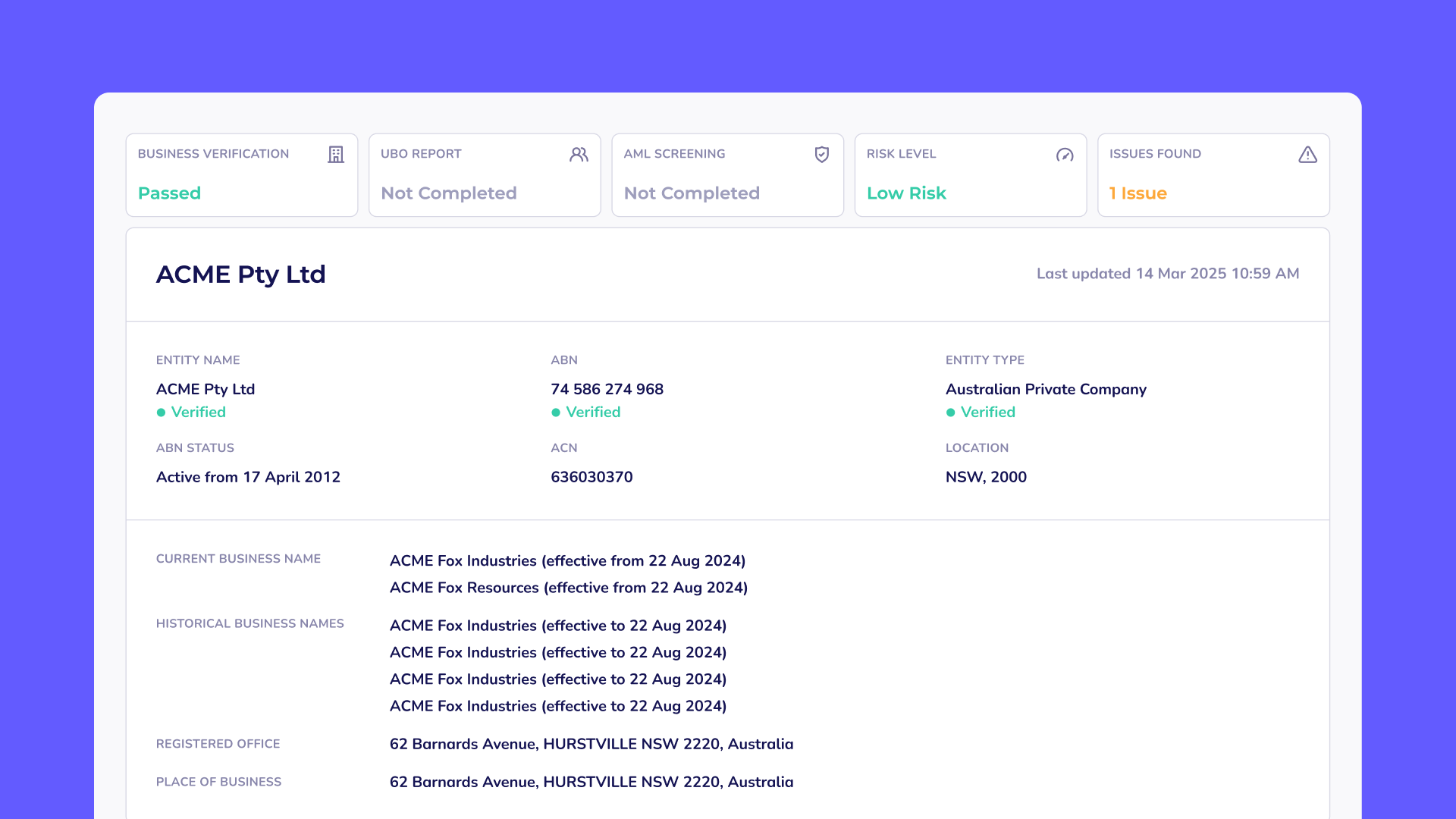Click the gauge icon in Risk Level card
This screenshot has width=1456, height=819.
(1065, 155)
